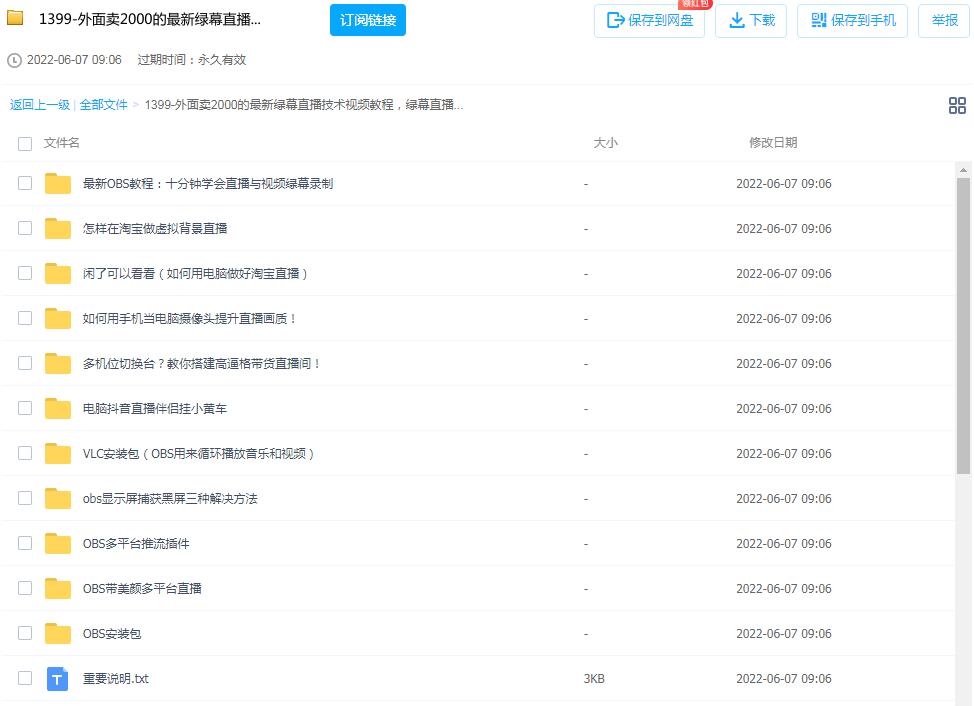The height and width of the screenshot is (706, 974).
Task: Open folder 如何用手机当电脑摄像头提升直播画质！
Action: (x=190, y=319)
